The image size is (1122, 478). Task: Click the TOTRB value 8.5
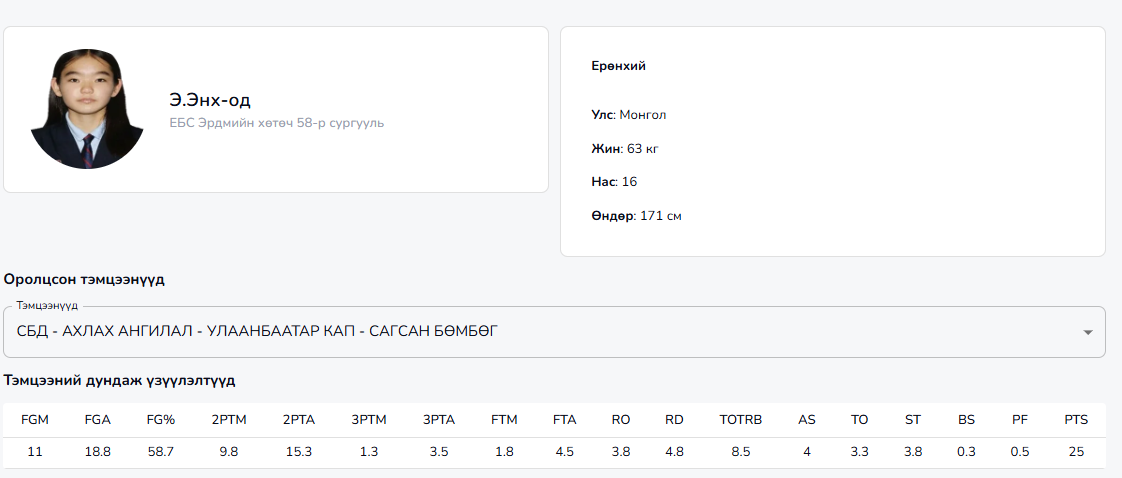[741, 452]
